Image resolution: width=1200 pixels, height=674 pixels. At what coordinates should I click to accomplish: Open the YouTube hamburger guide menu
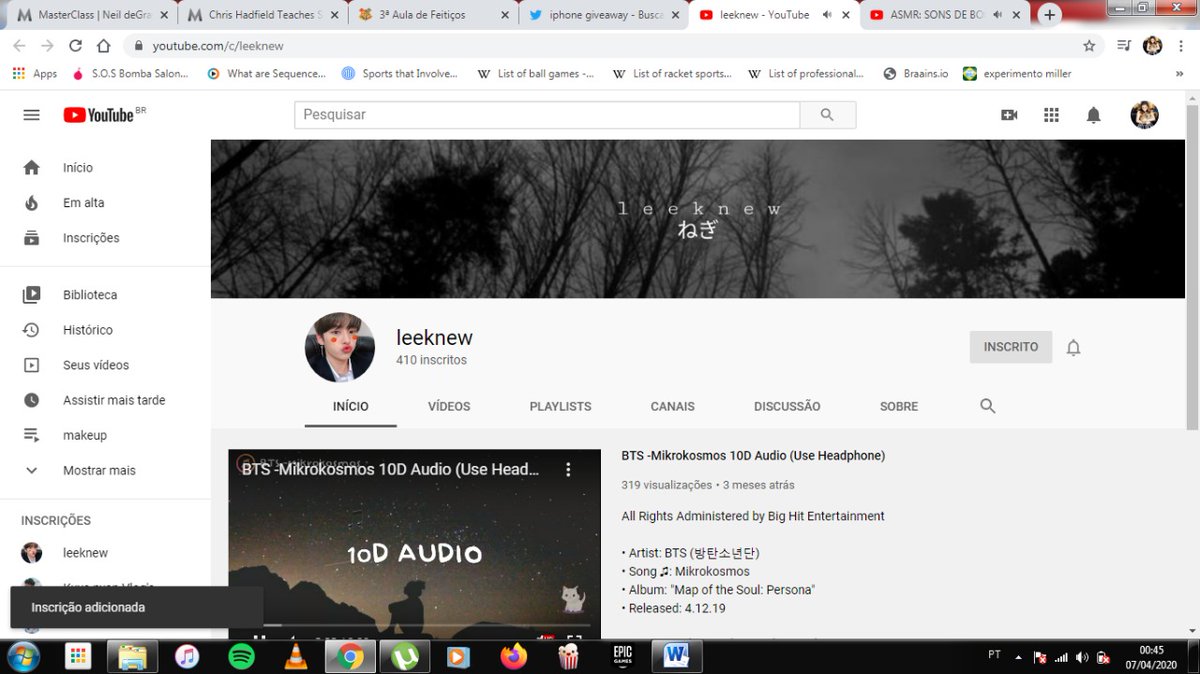point(31,115)
